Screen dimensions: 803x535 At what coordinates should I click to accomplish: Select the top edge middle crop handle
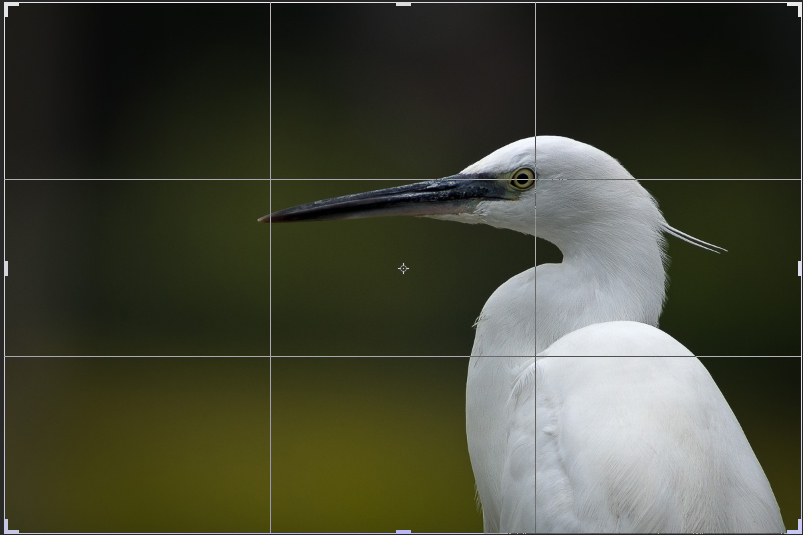403,5
